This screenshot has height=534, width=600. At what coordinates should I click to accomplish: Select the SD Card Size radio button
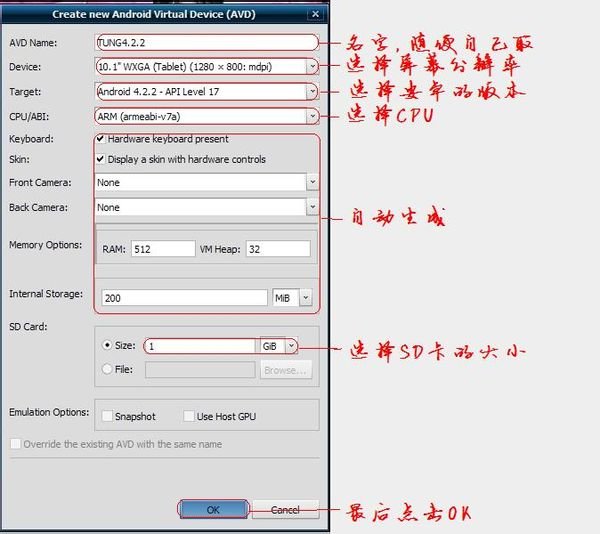click(x=108, y=346)
